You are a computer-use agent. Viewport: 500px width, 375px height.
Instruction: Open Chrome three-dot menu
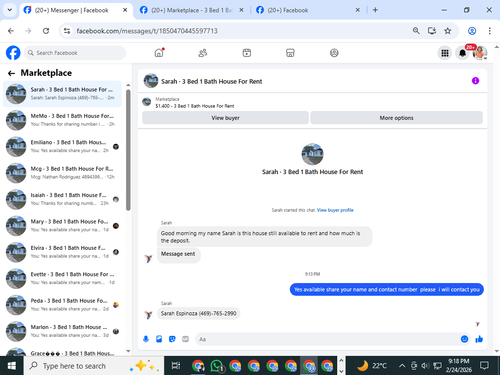(490, 31)
